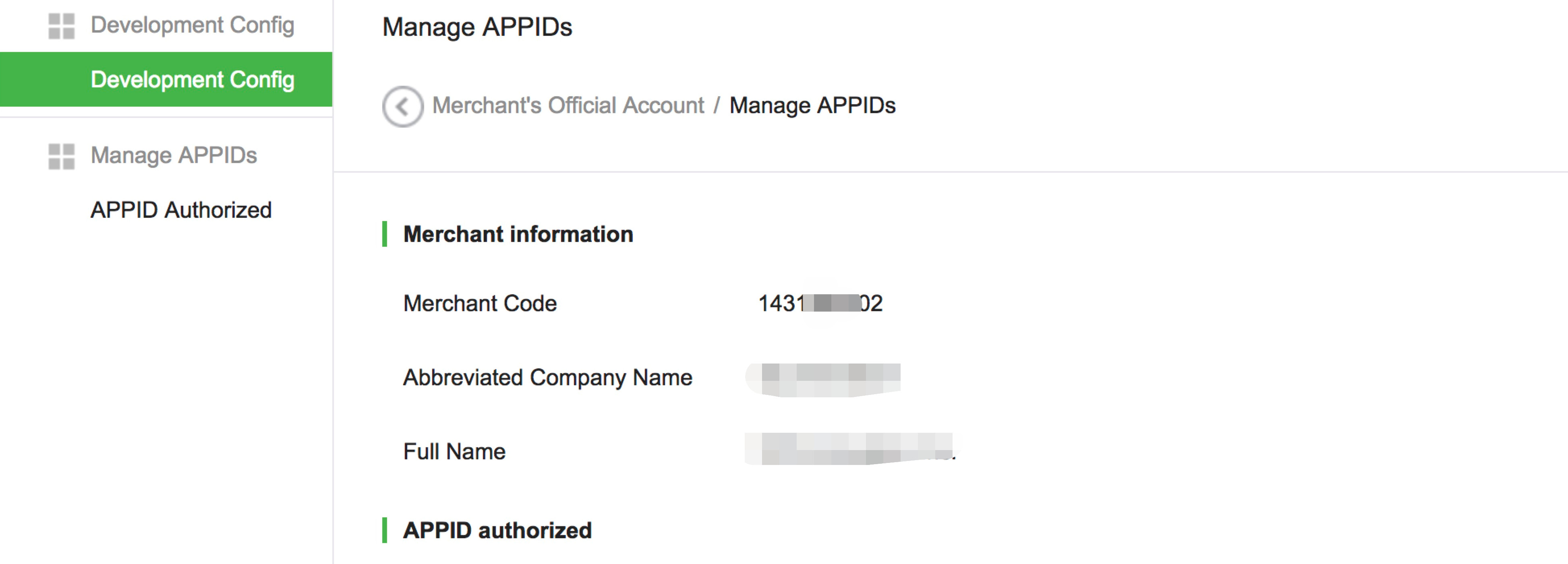Click the Merchant Code label
The width and height of the screenshot is (1568, 564).
click(480, 304)
